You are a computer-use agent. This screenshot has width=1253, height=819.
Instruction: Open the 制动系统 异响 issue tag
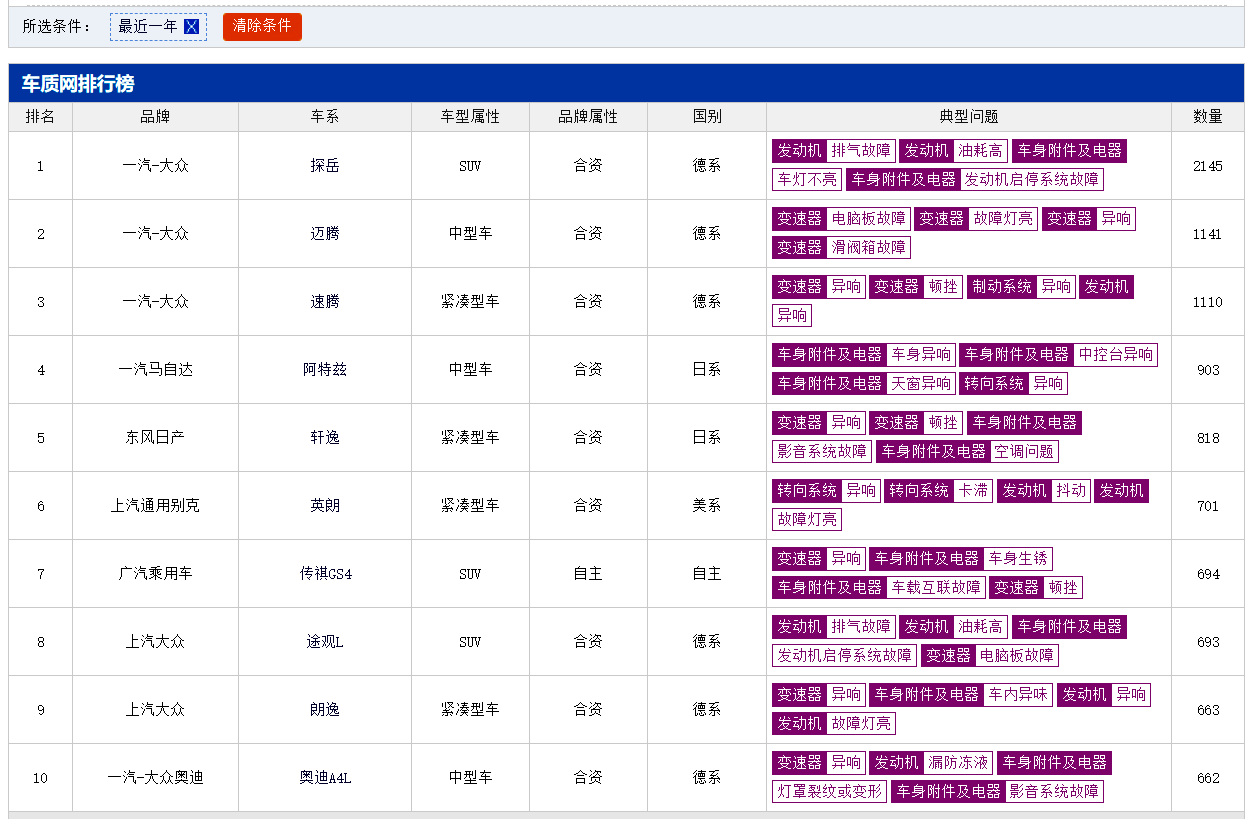tap(1020, 287)
